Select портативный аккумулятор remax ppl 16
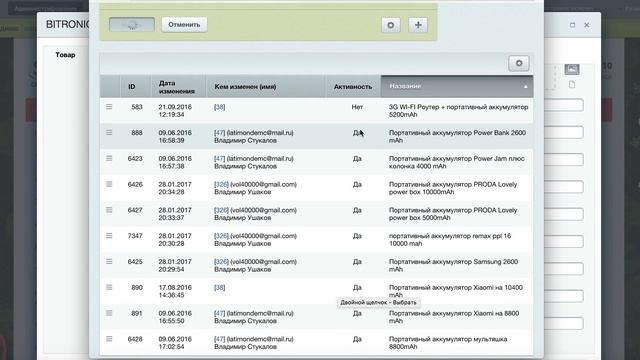This screenshot has height=360, width=640. 450,240
